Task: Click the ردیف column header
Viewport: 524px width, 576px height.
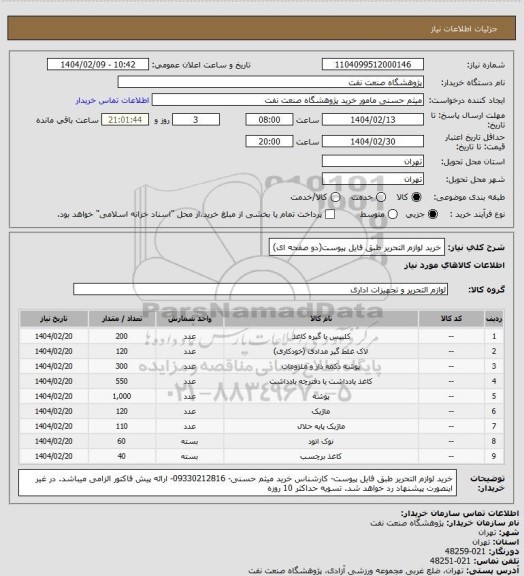Action: 494,319
